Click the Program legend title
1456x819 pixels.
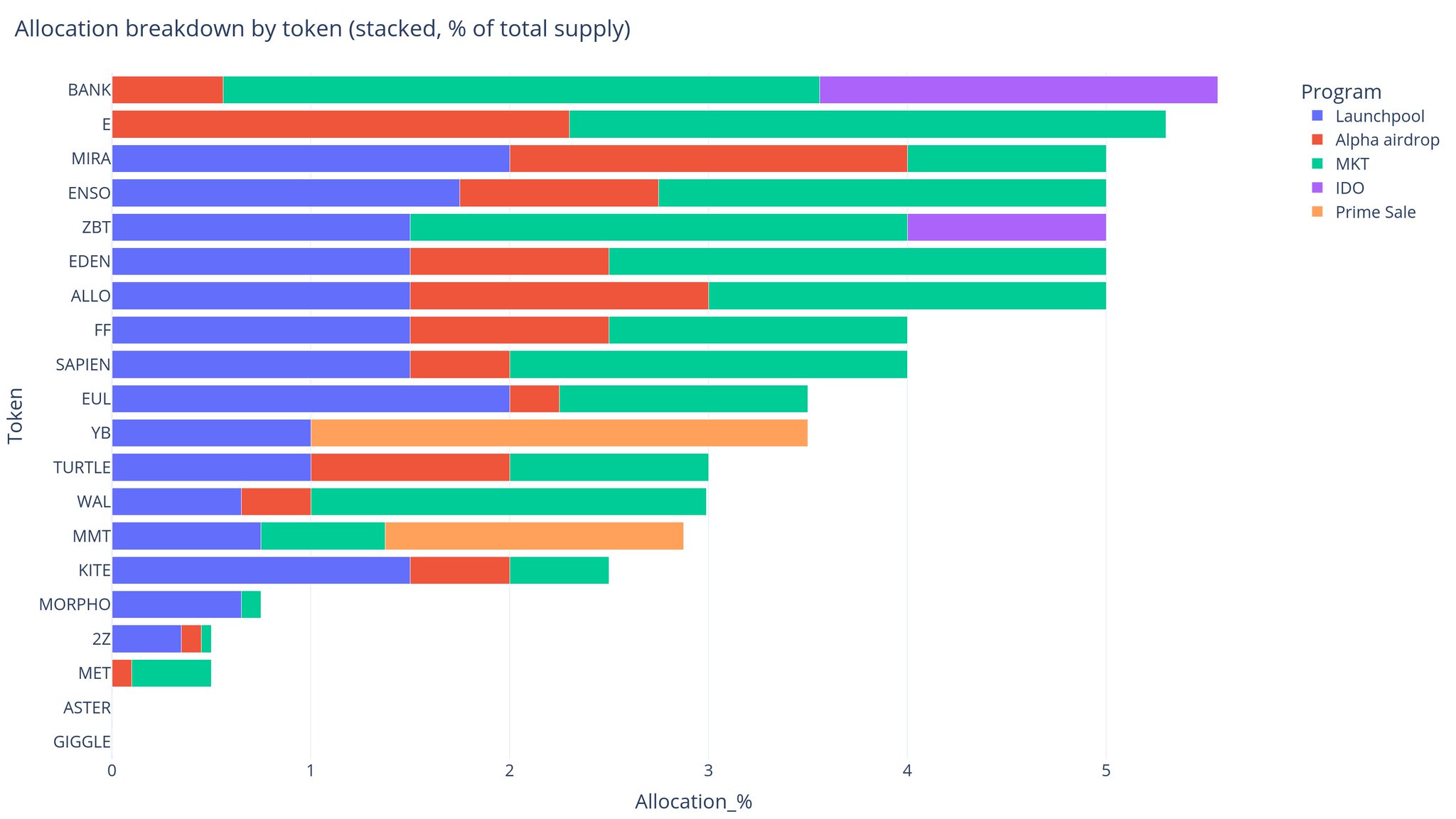[x=1341, y=92]
